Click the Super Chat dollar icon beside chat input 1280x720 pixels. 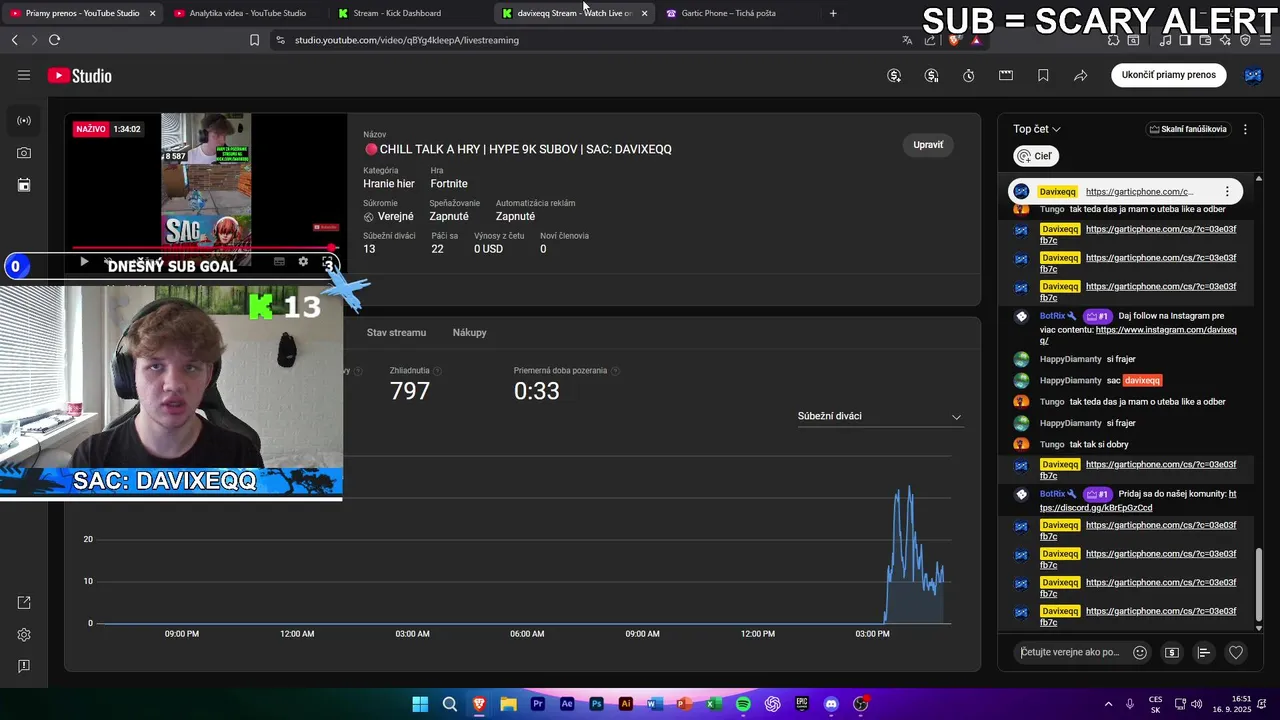pyautogui.click(x=1172, y=653)
